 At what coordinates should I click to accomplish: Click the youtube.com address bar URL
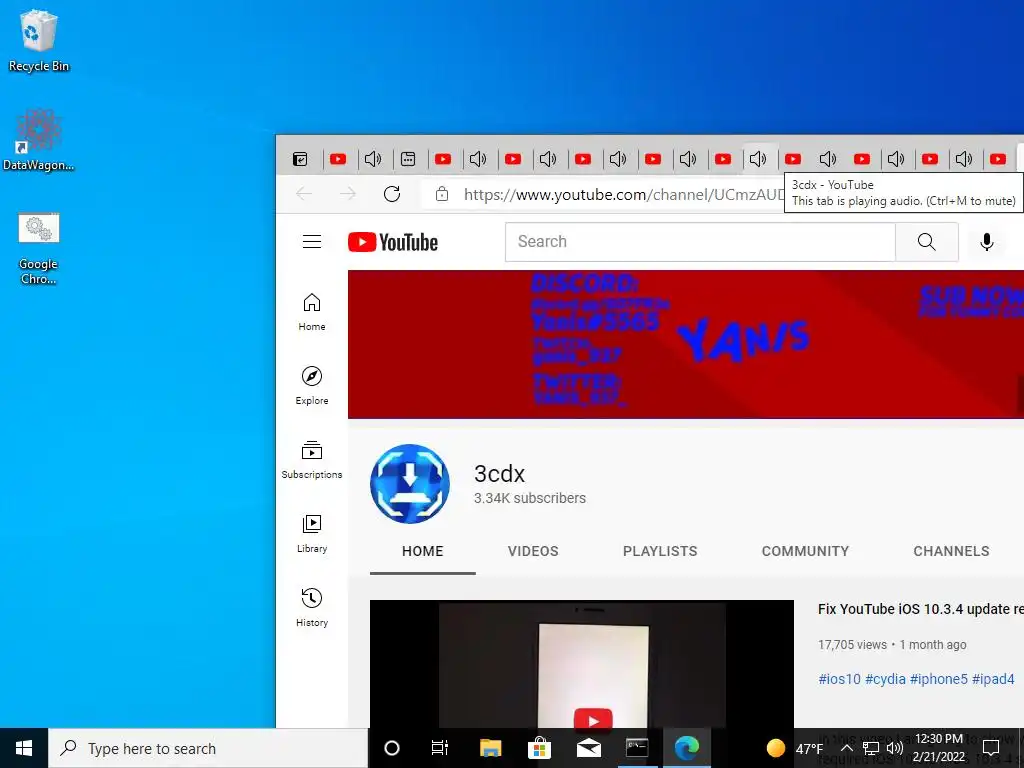624,194
